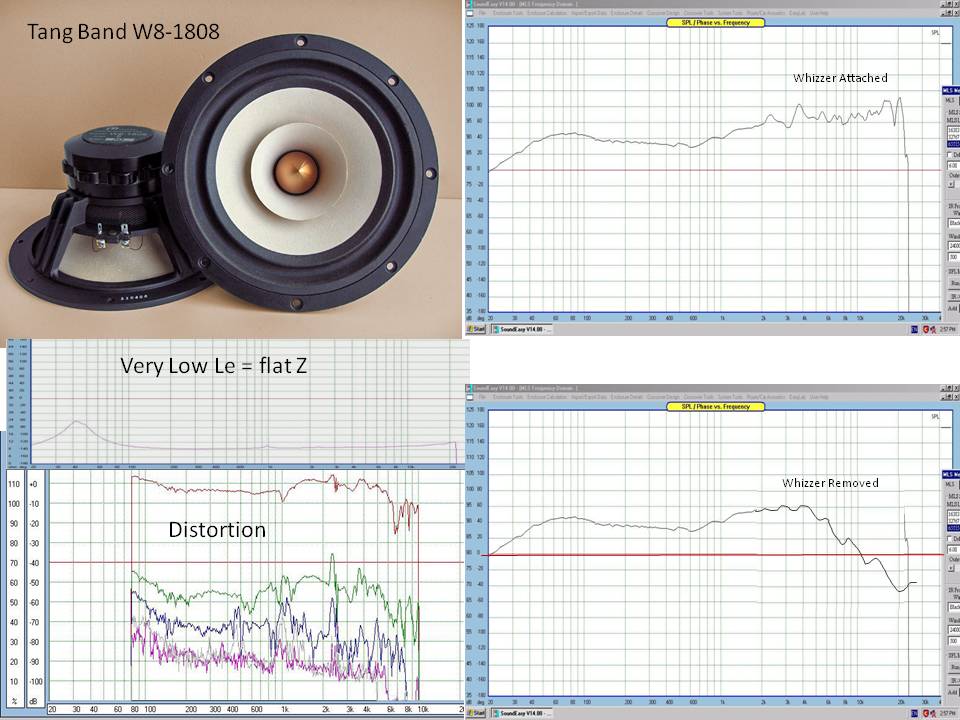This screenshot has width=960, height=720.
Task: Open Enclosure Calculator menu in the Whizzer Removed window
Action: point(547,397)
